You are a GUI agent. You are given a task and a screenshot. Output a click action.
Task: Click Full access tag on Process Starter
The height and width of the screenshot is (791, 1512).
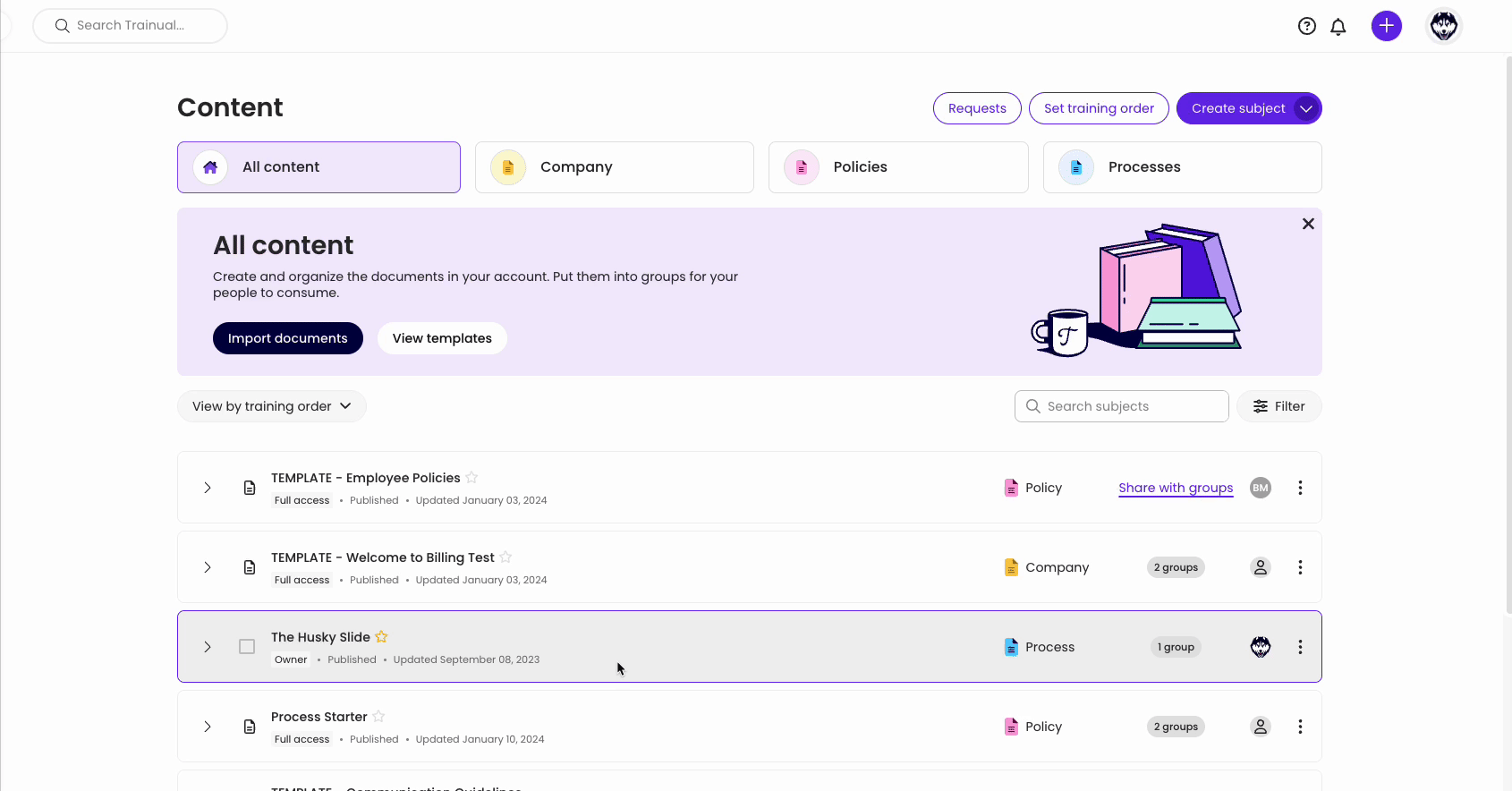pyautogui.click(x=302, y=739)
